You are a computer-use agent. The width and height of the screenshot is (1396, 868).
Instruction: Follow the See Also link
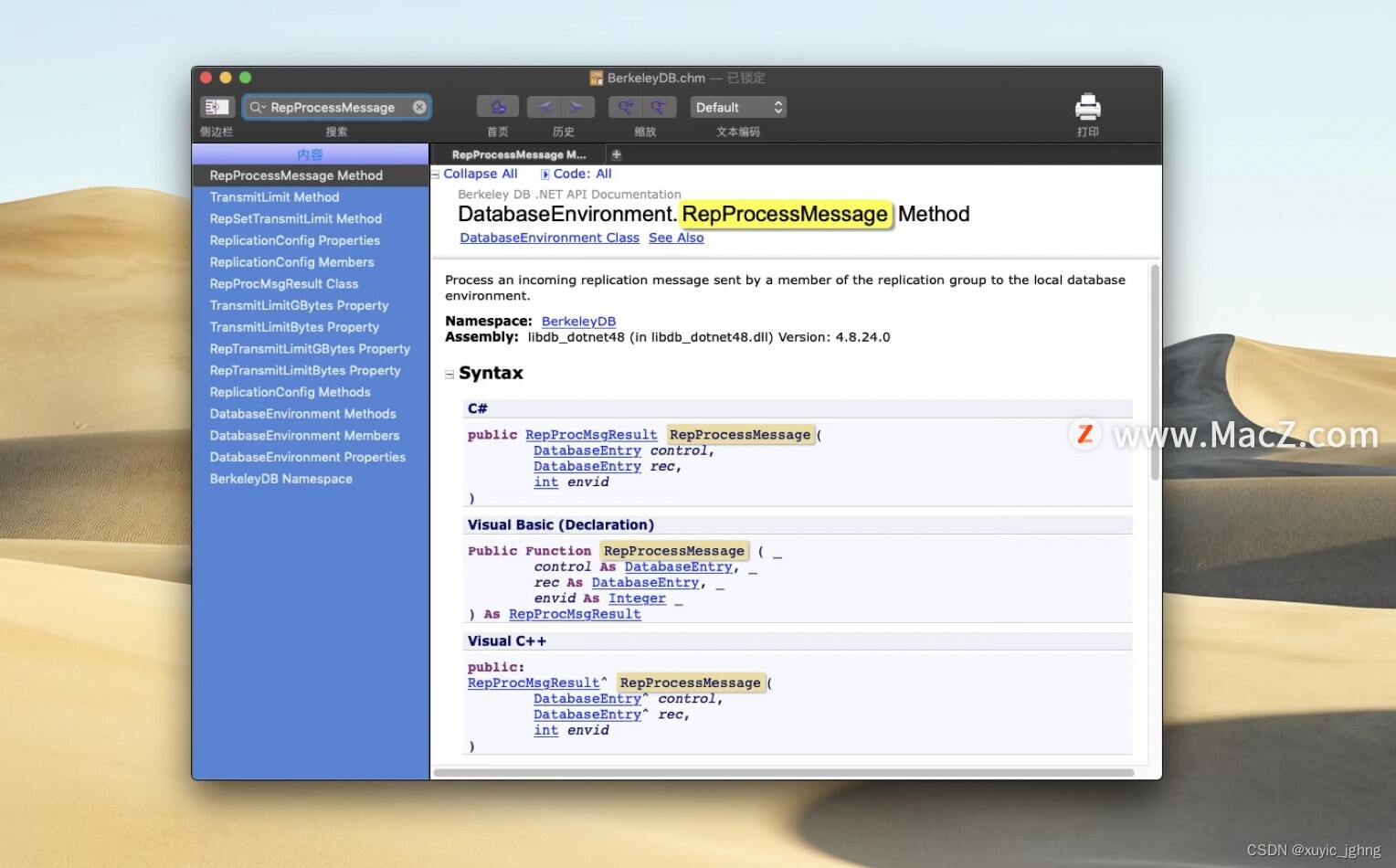(x=676, y=238)
